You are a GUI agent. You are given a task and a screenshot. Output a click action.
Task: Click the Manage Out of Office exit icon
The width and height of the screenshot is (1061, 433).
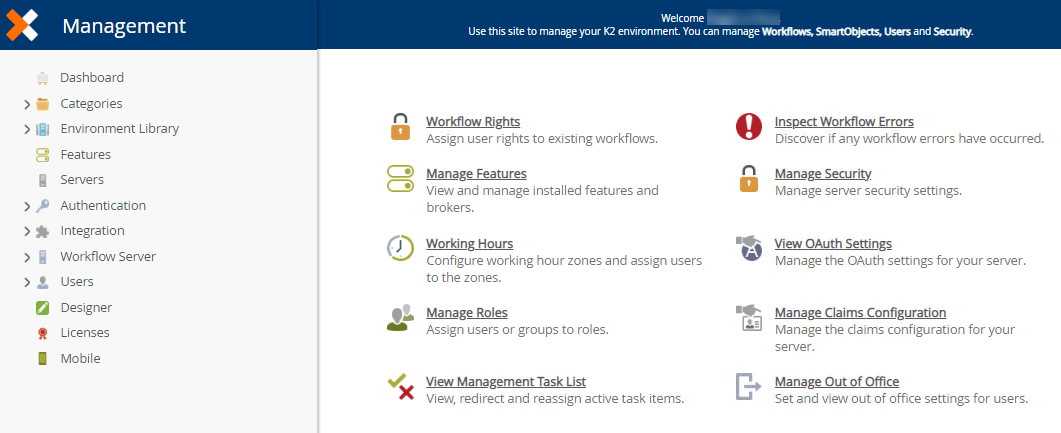(x=748, y=387)
